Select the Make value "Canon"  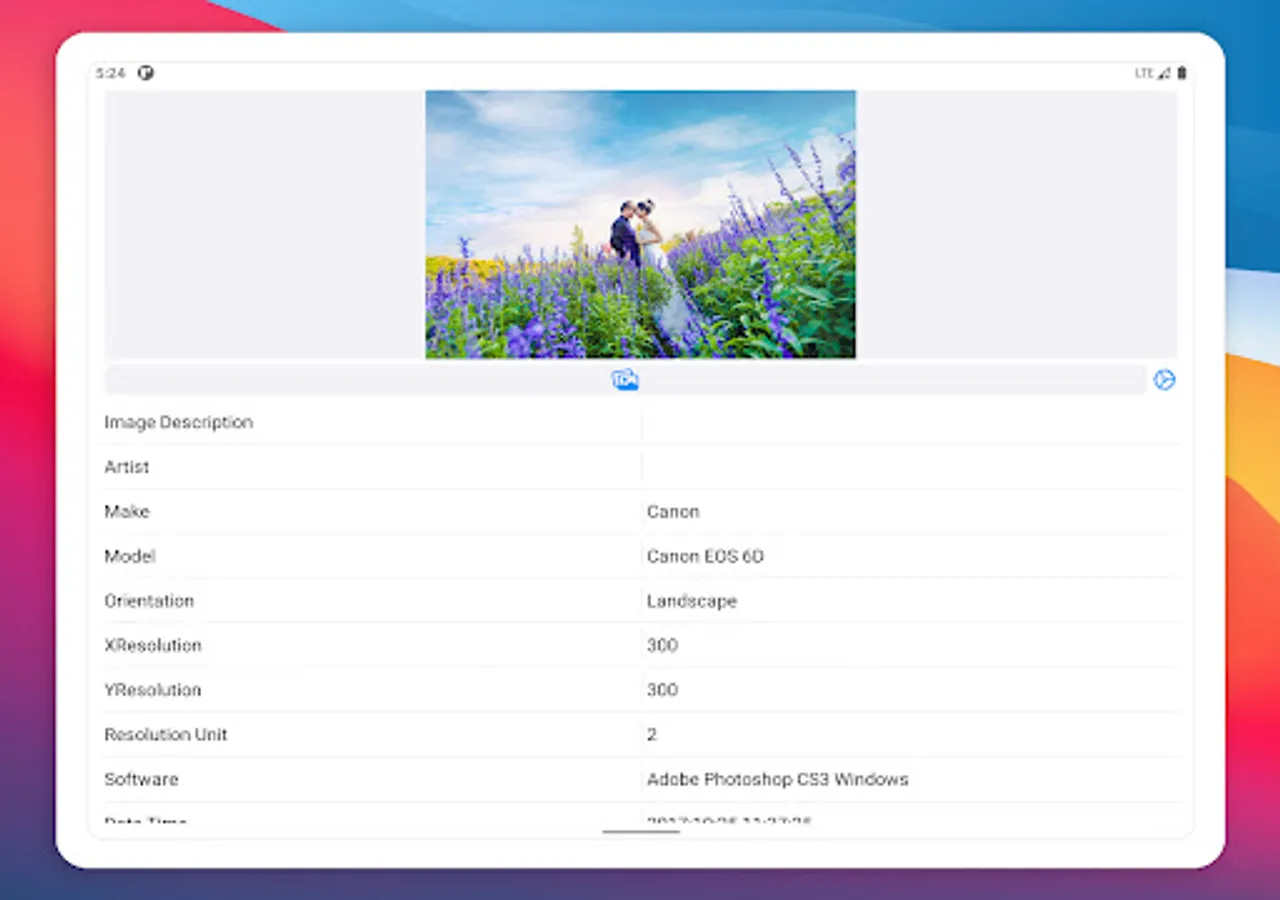[673, 511]
